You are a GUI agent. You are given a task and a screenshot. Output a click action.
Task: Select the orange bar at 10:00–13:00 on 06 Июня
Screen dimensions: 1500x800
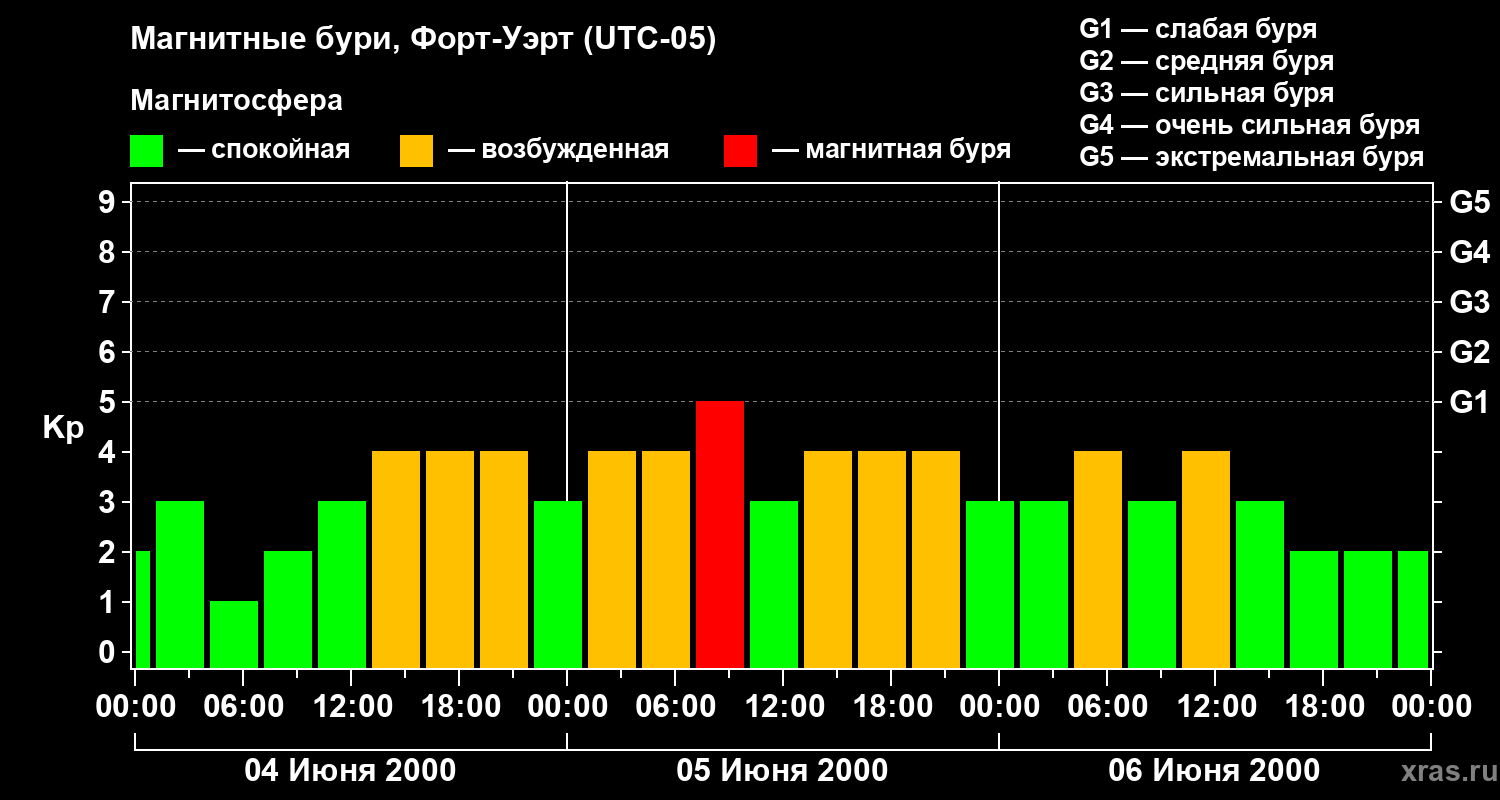(1206, 559)
